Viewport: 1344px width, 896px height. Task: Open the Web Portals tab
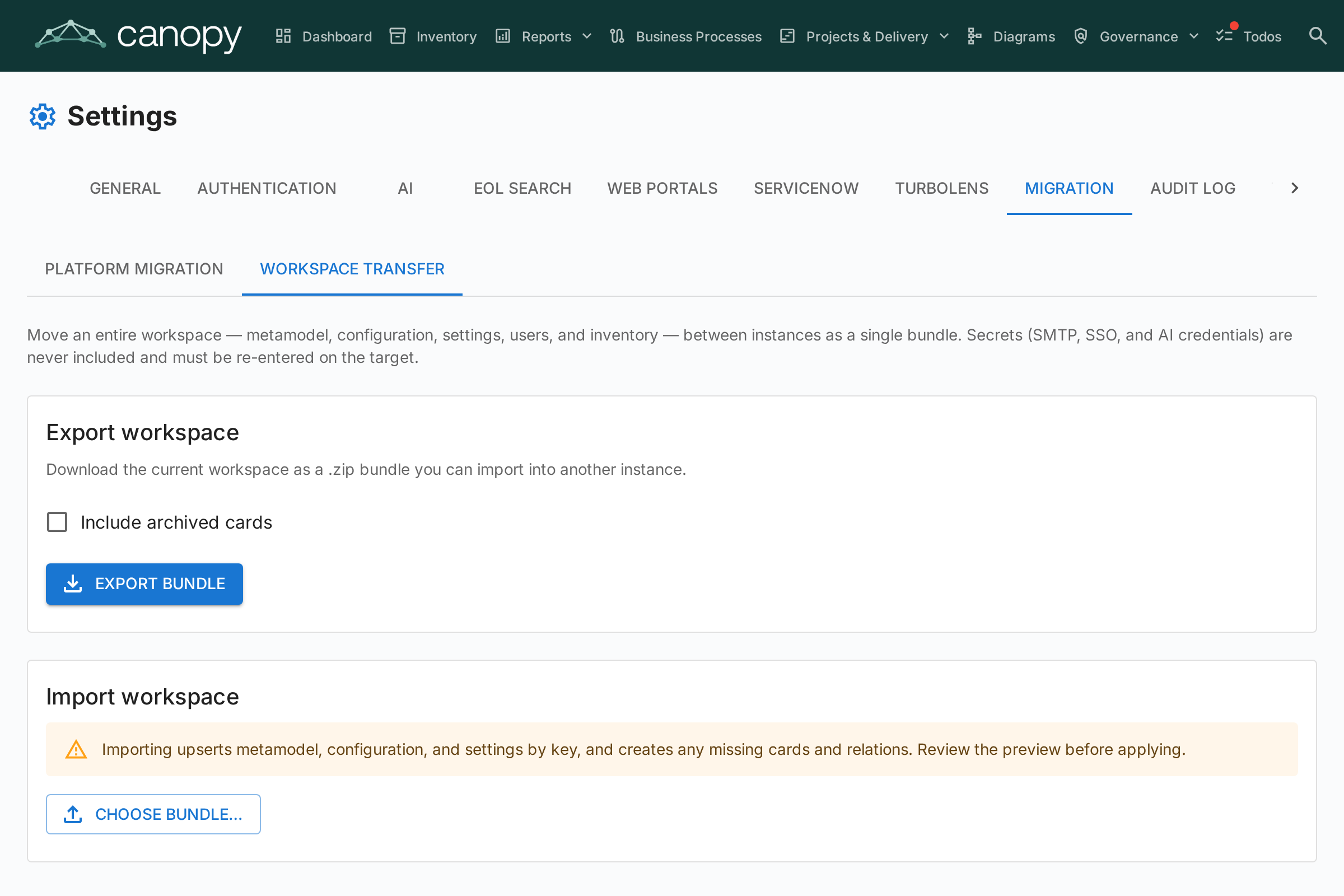pos(662,188)
